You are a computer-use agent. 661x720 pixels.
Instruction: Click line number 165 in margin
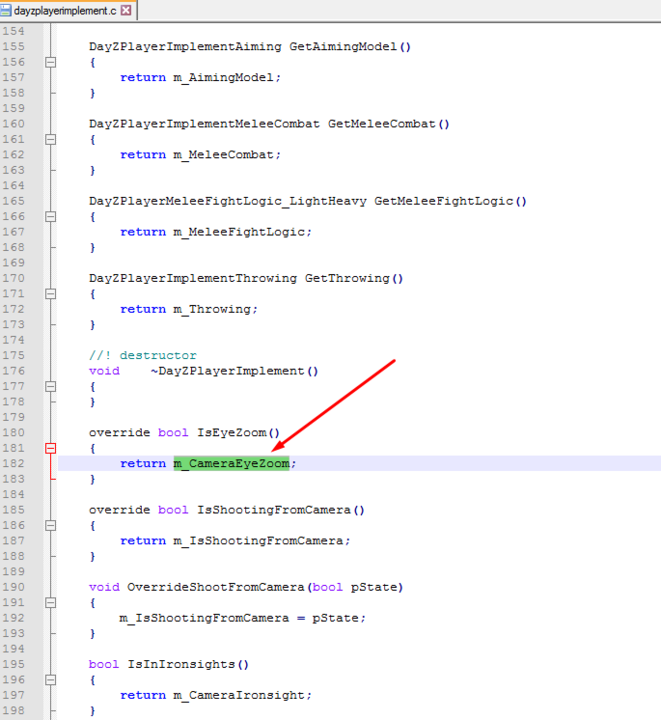pos(13,201)
